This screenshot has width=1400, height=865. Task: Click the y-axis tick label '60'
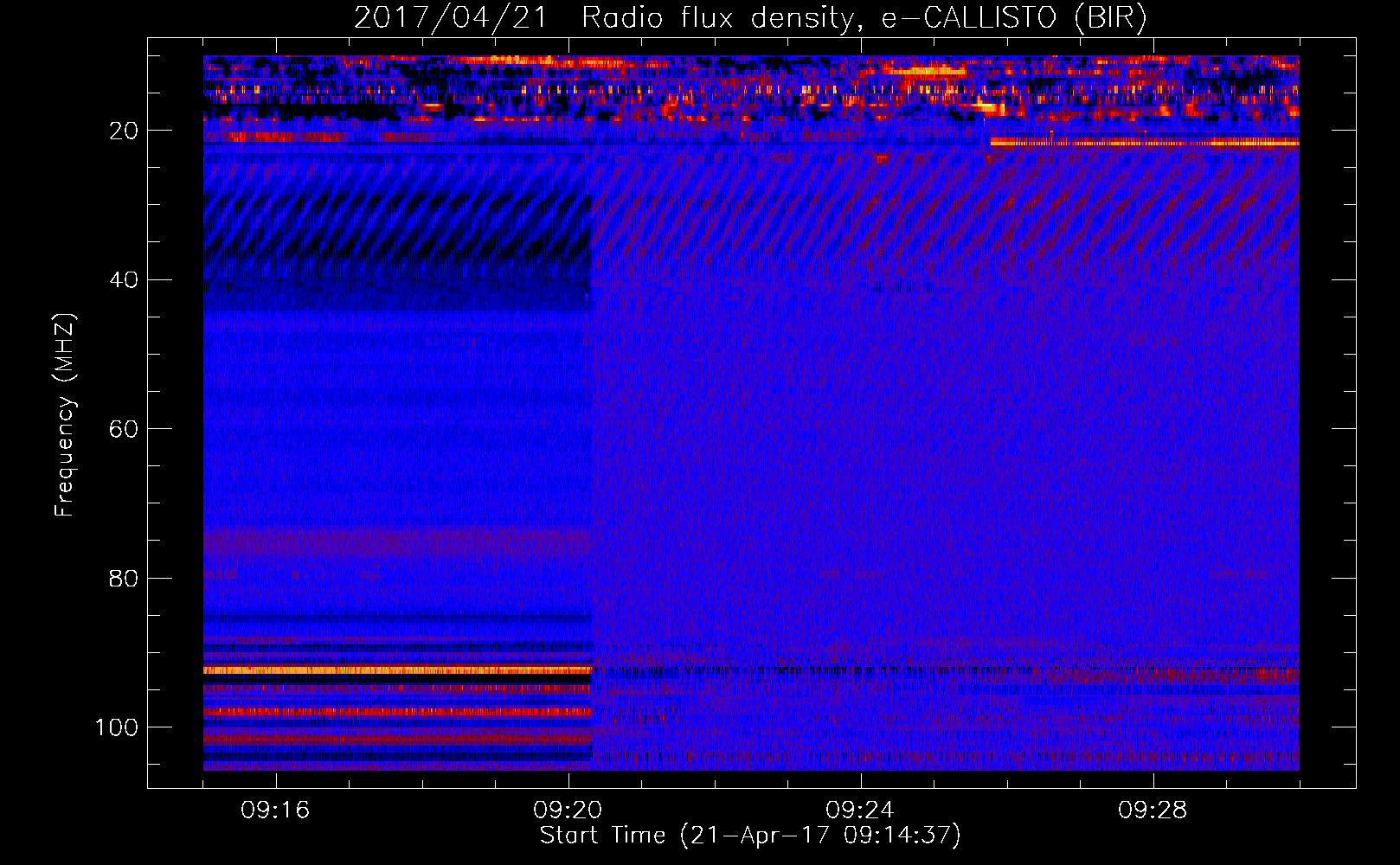pos(125,429)
